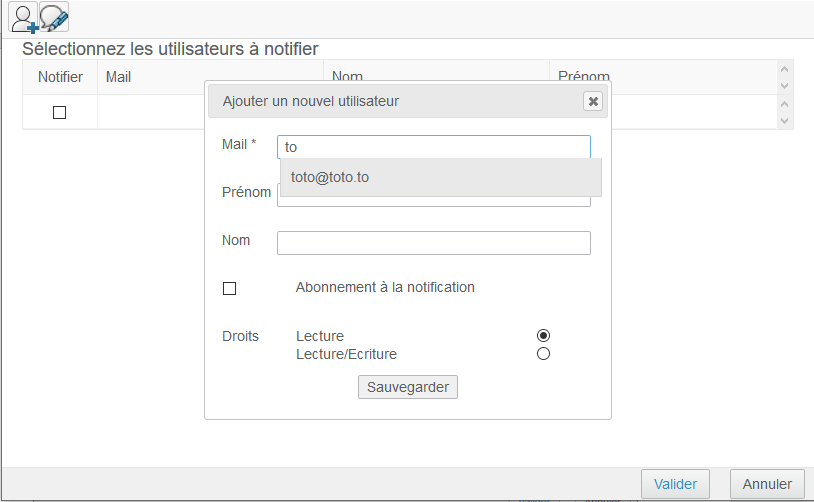Click the table row scroll up arrow
The height and width of the screenshot is (502, 814).
pyautogui.click(x=784, y=104)
